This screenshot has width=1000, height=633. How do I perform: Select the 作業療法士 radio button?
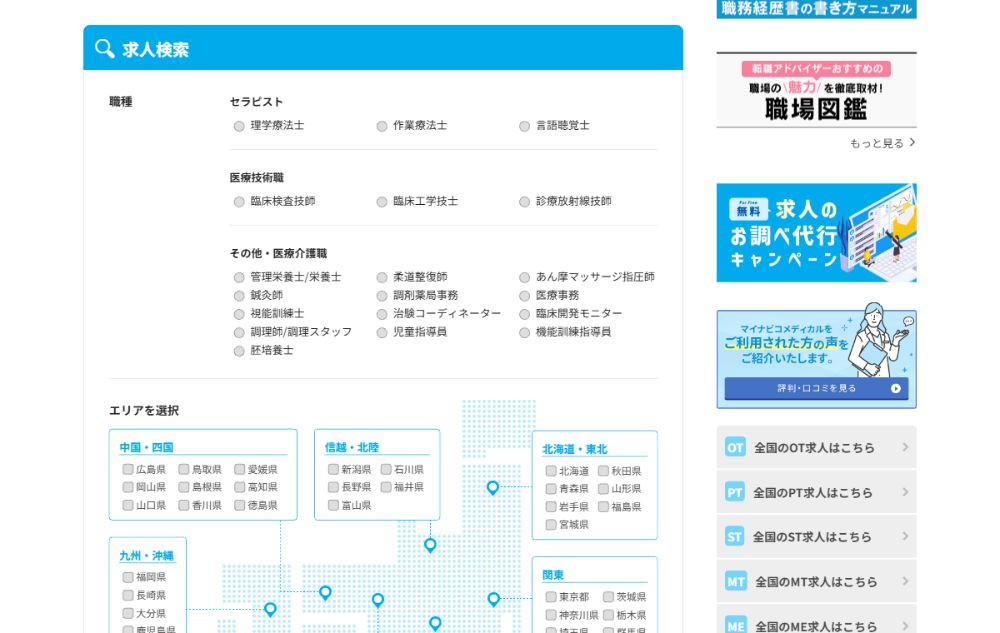click(x=382, y=126)
